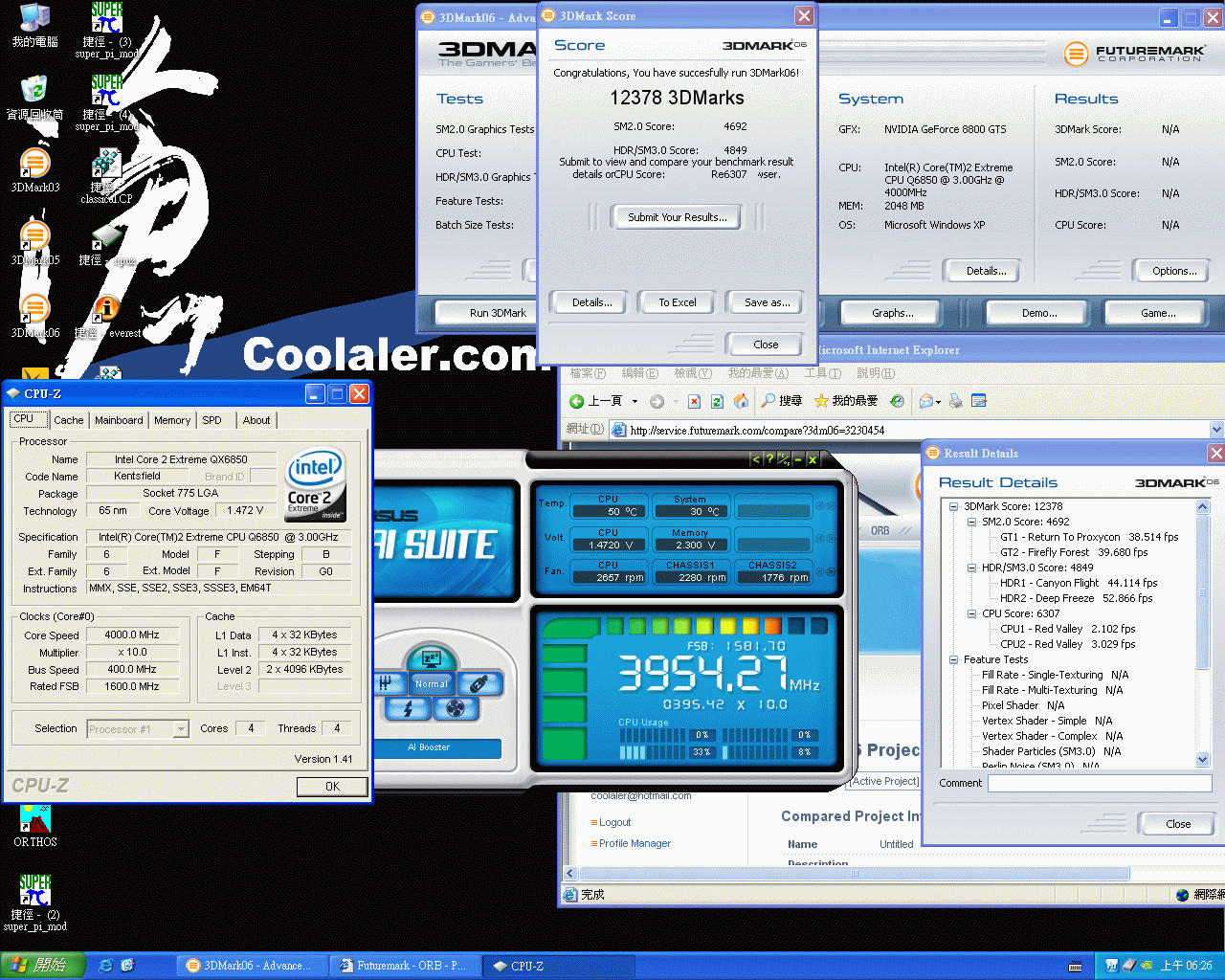Viewport: 1225px width, 980px height.
Task: Switch to the Cache tab in CPU-Z
Action: pos(68,420)
